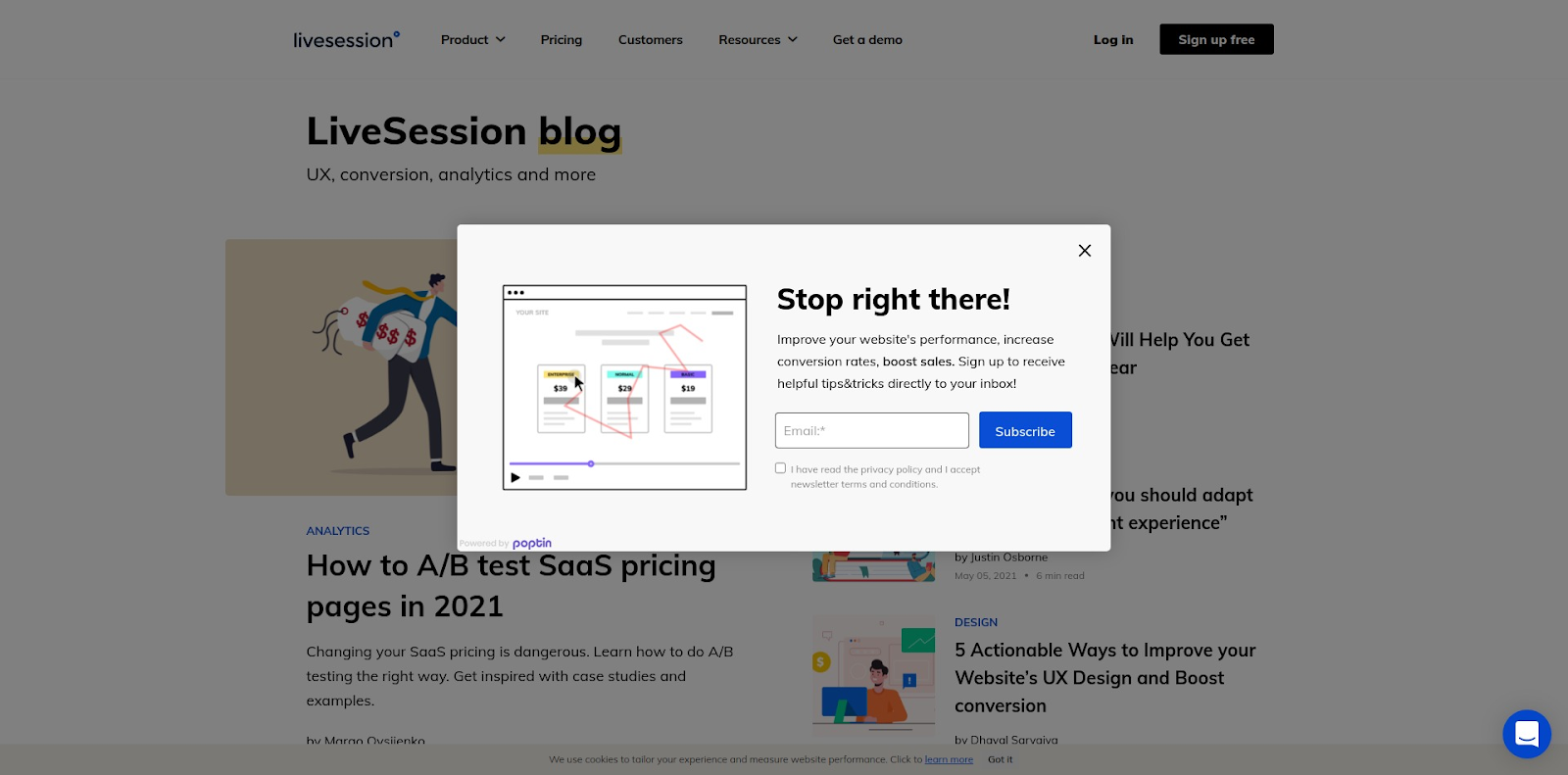Open the ANALYTICS category link
This screenshot has height=775, width=1568.
[337, 531]
